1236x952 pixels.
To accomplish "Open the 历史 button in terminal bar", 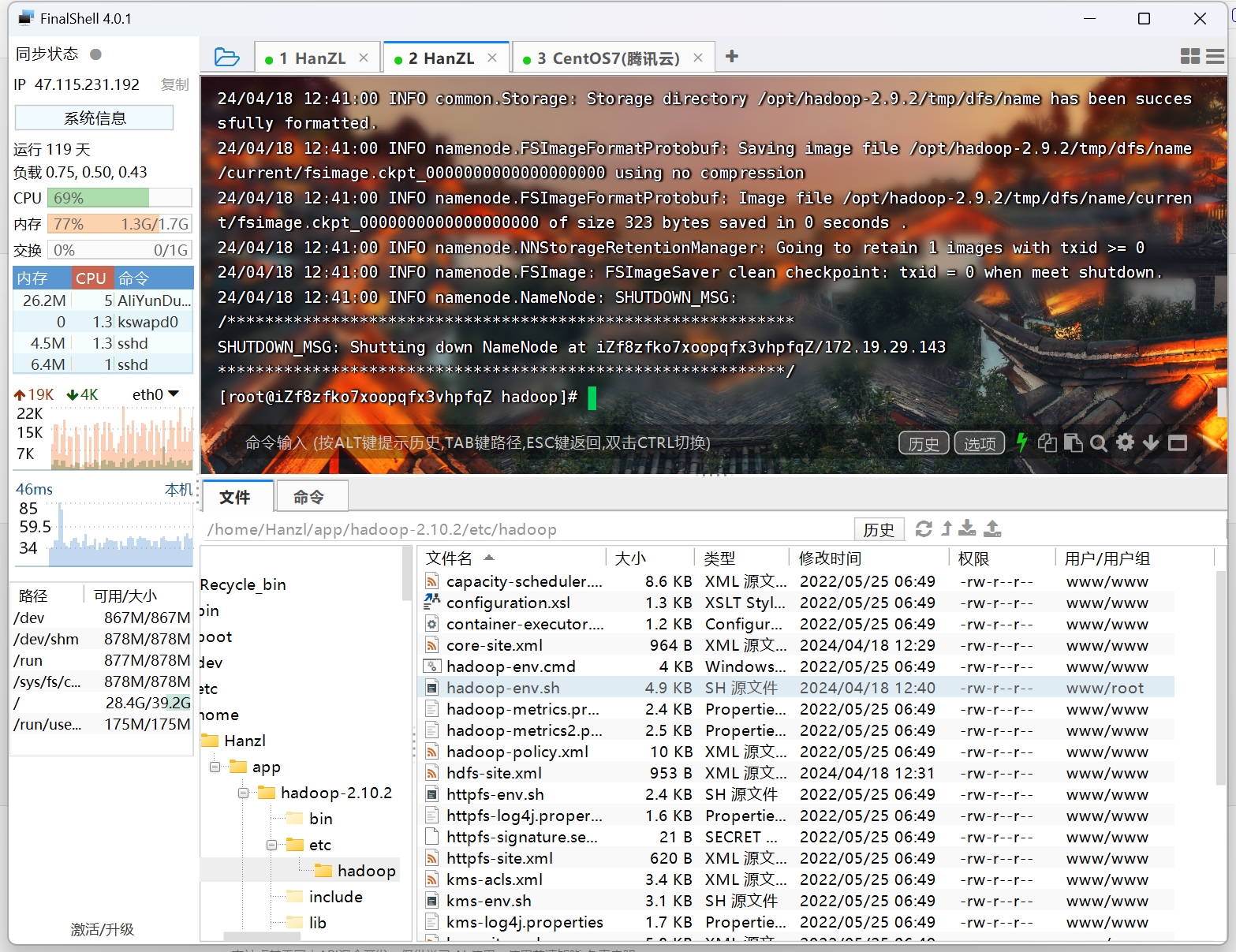I will (924, 443).
